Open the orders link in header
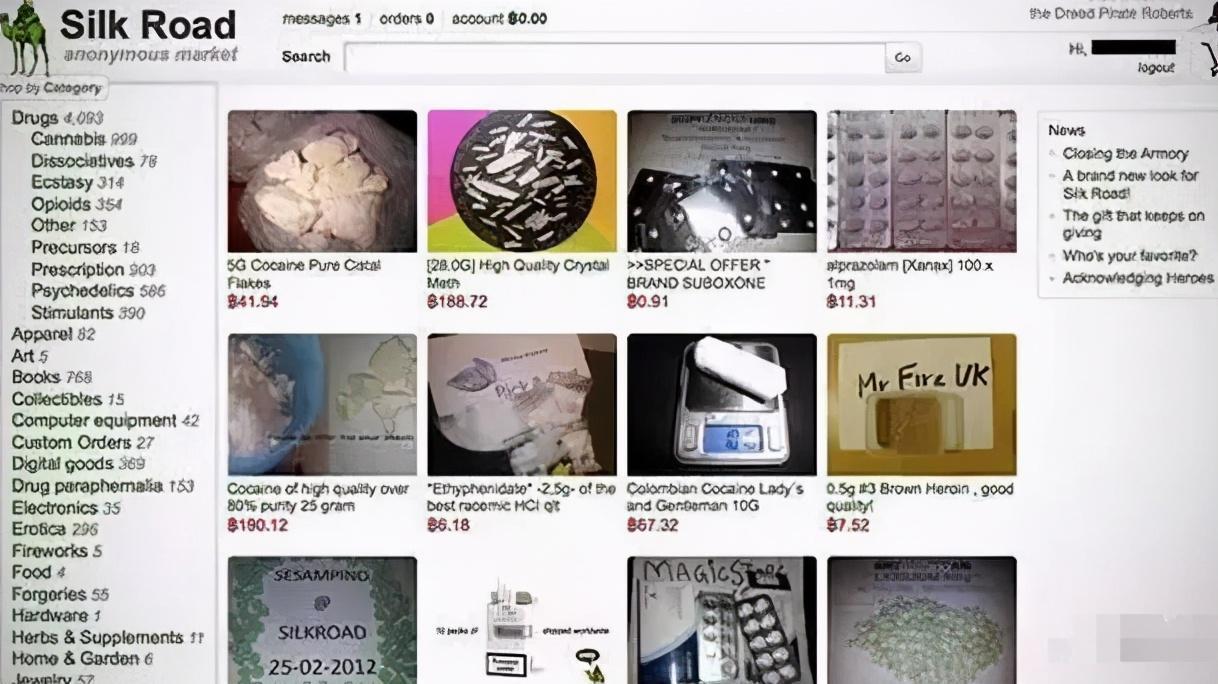This screenshot has width=1218, height=684. [406, 18]
